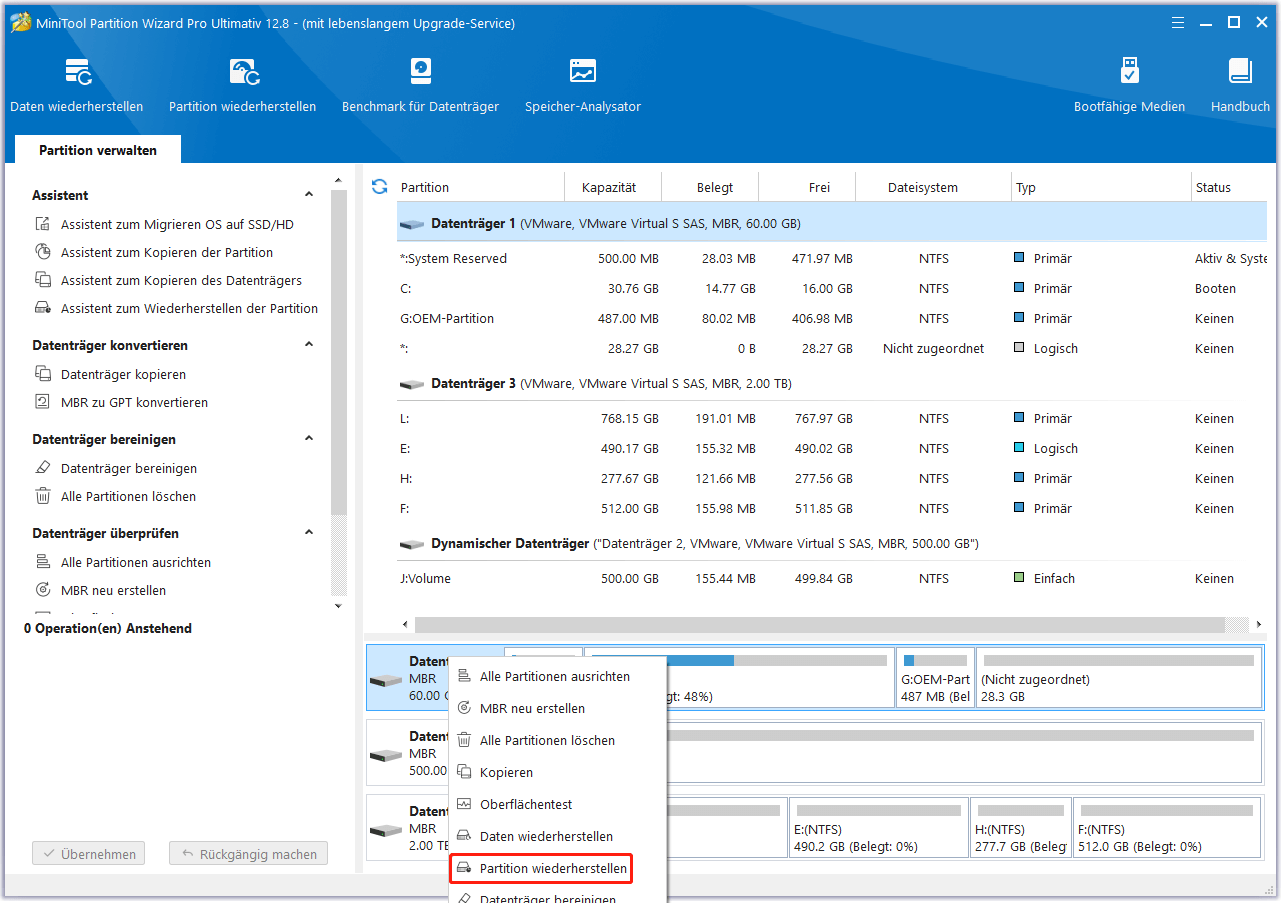Click the left arrow of horizontal scrollbar

[406, 625]
